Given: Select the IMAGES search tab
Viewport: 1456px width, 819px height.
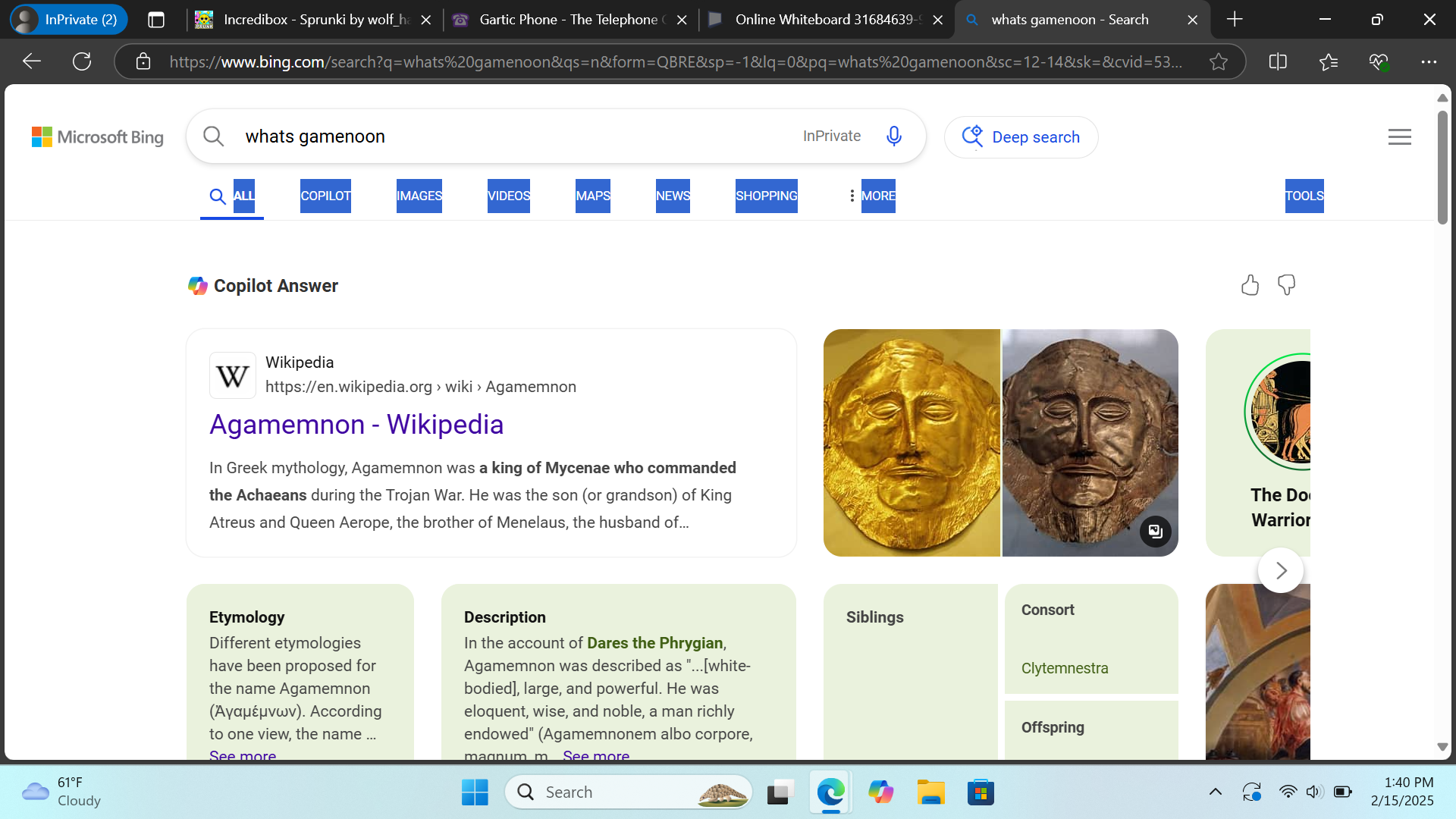Looking at the screenshot, I should pyautogui.click(x=419, y=196).
